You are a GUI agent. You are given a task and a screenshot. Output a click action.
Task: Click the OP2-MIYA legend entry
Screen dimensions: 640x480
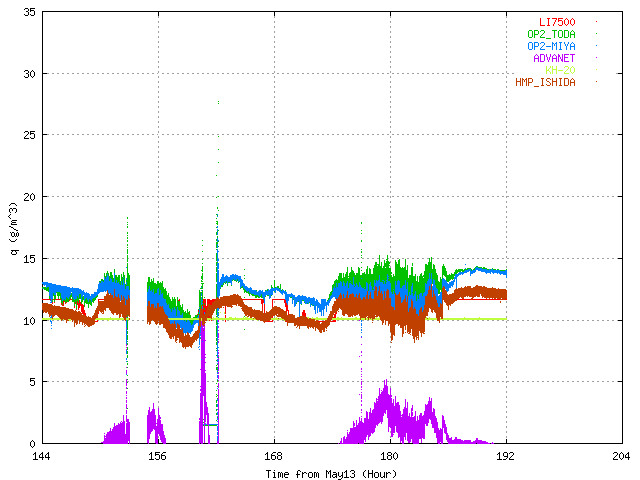pos(551,46)
